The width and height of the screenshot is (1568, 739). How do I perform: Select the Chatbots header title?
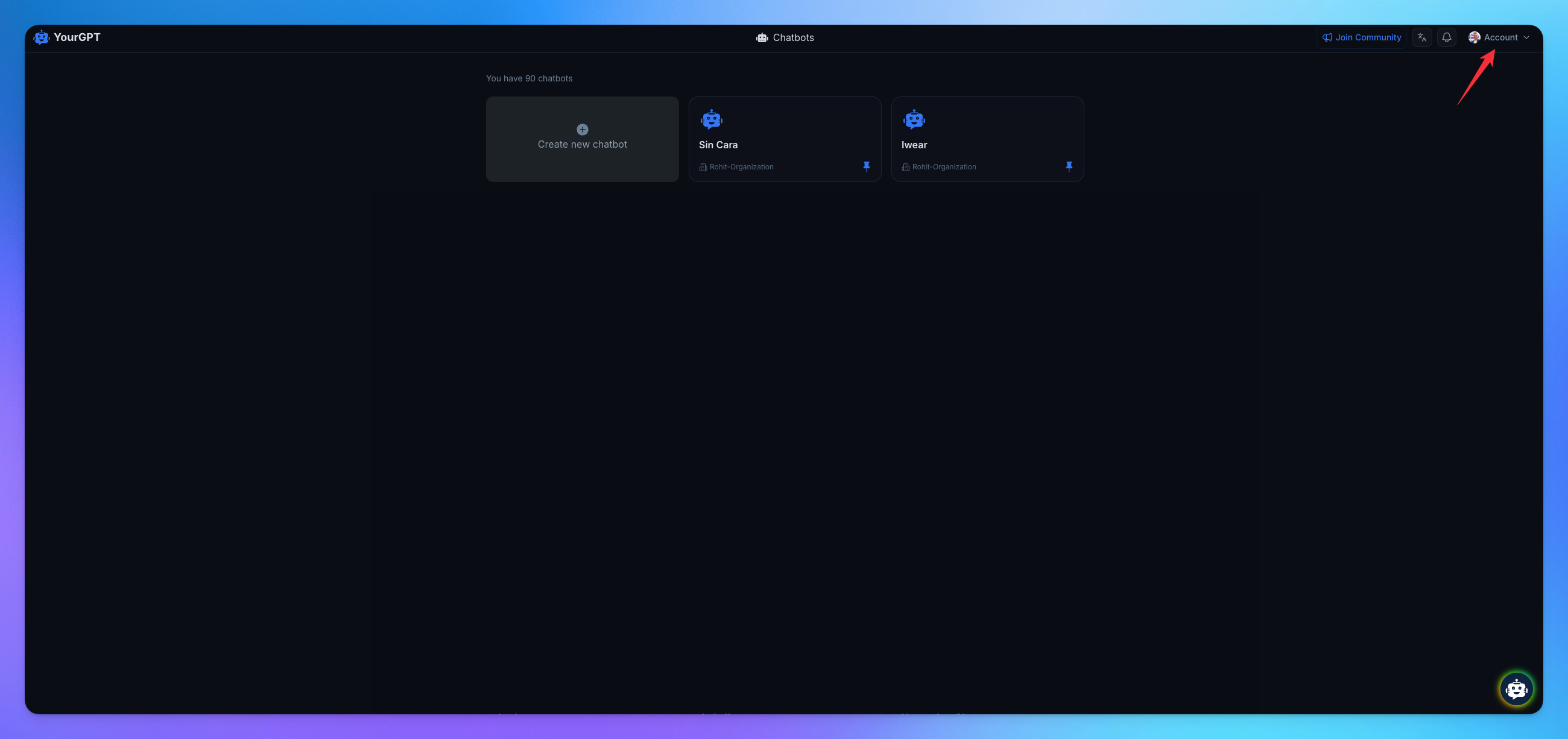point(793,38)
